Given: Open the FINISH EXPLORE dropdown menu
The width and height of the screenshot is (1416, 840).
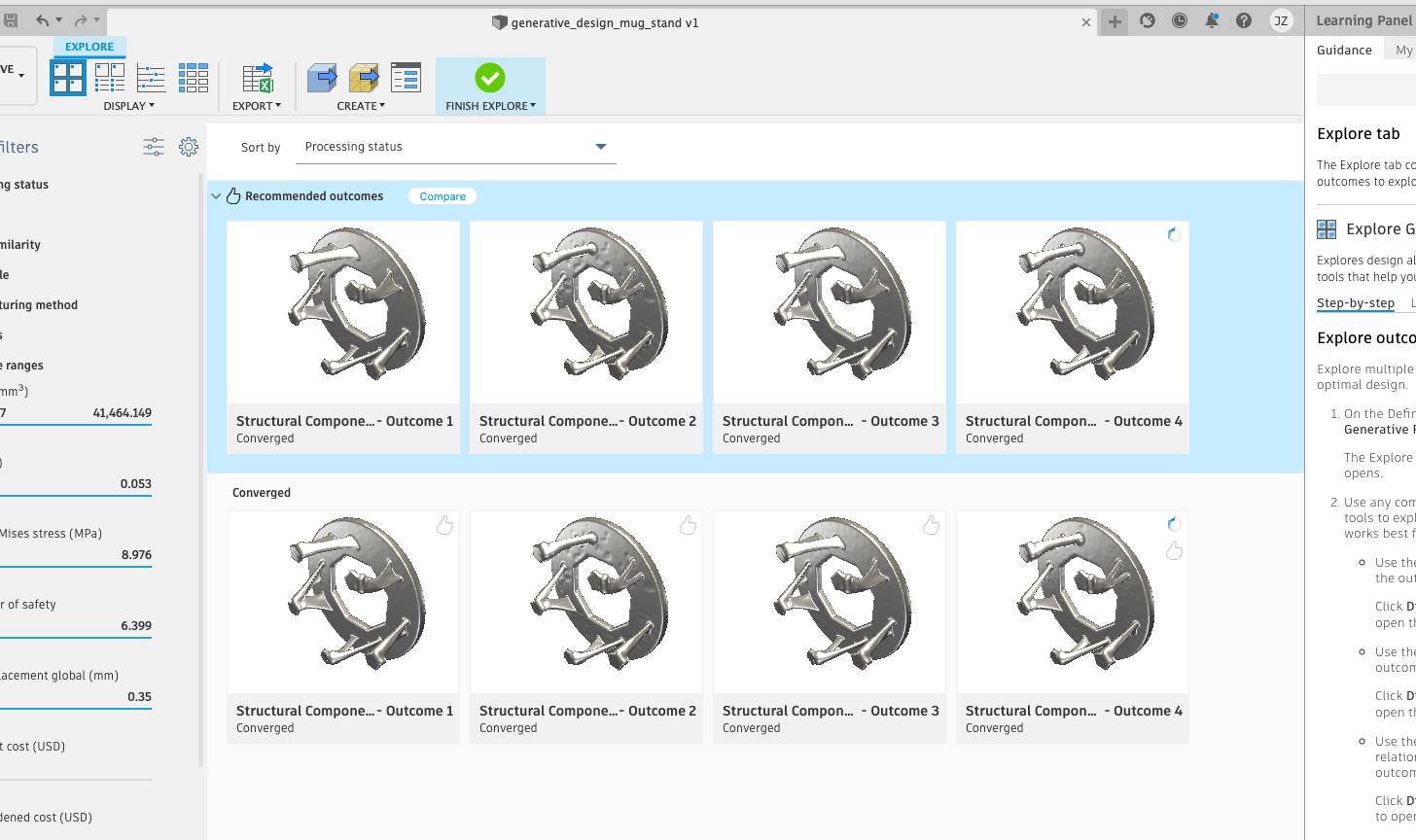Looking at the screenshot, I should coord(491,106).
